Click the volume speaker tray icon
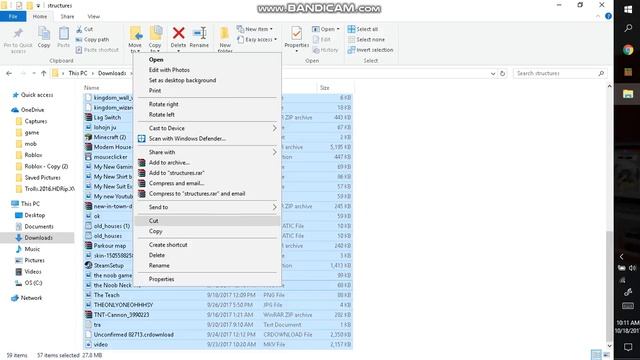640x360 pixels. pos(632,268)
